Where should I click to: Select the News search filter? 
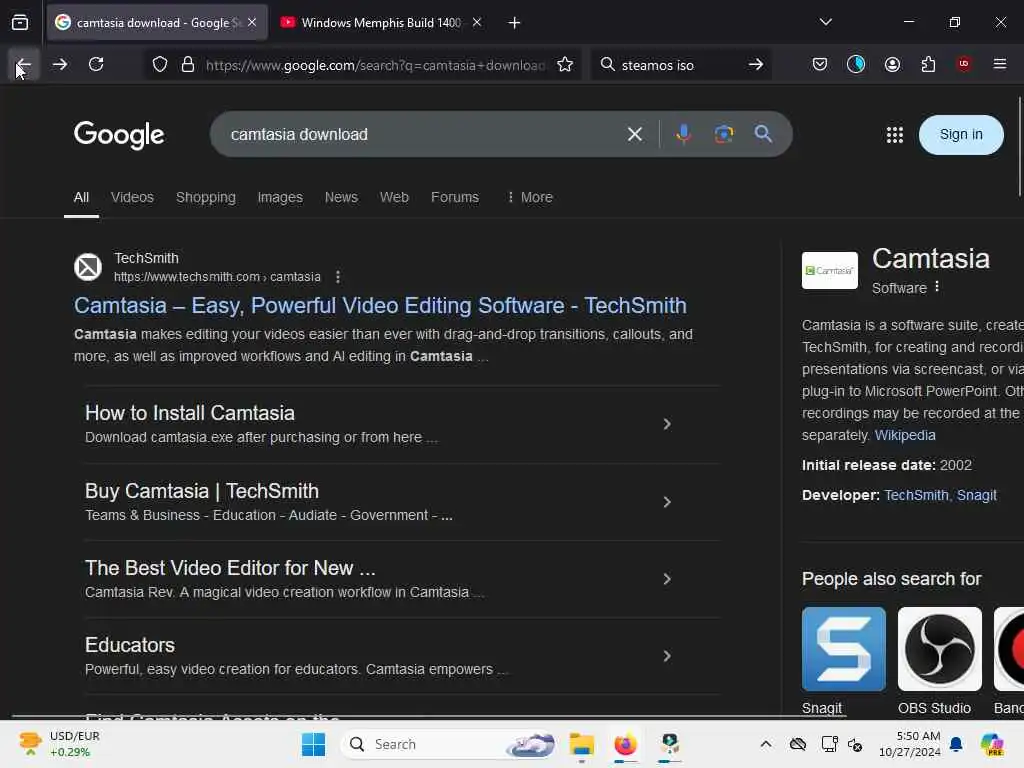[341, 197]
